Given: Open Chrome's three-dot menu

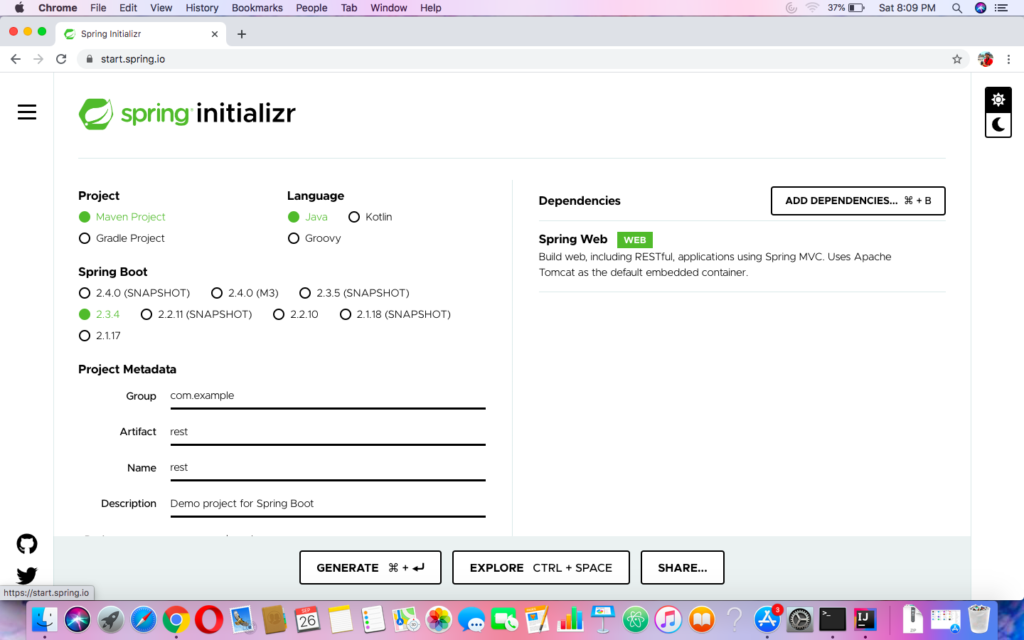Looking at the screenshot, I should point(1008,59).
